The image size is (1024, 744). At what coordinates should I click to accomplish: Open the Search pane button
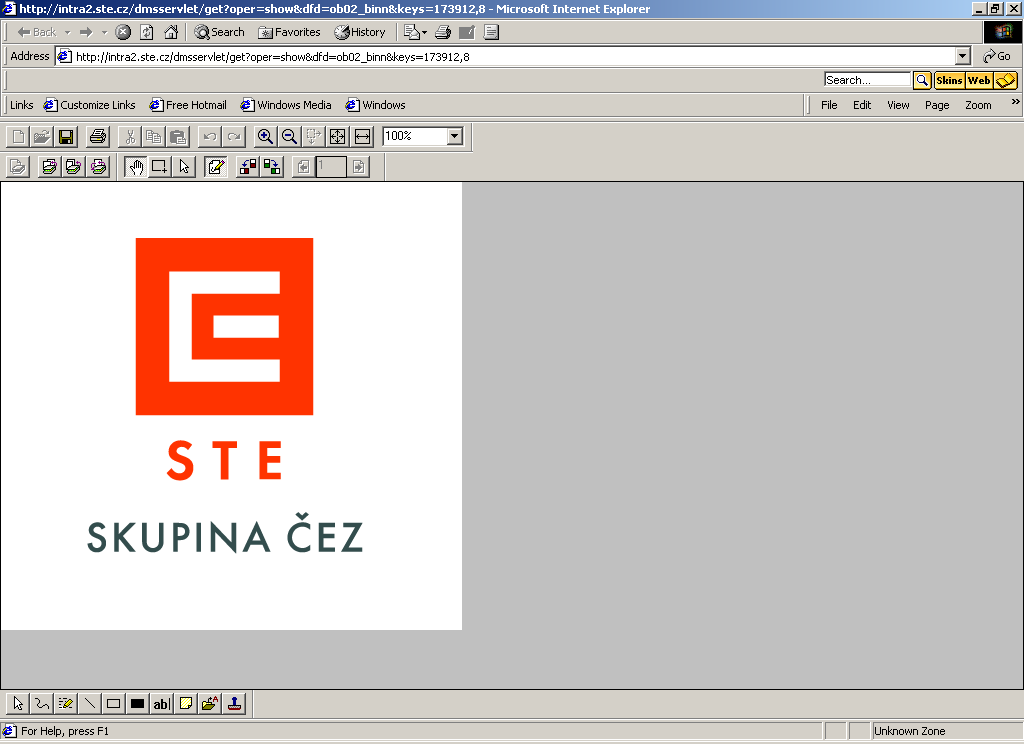[x=219, y=32]
